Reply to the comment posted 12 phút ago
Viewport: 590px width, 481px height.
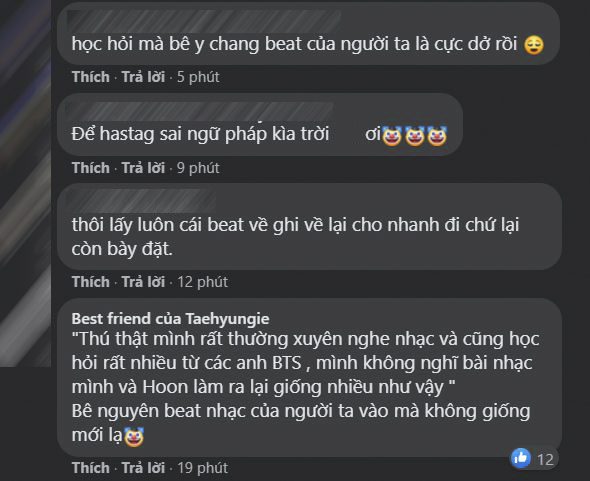pos(143,282)
